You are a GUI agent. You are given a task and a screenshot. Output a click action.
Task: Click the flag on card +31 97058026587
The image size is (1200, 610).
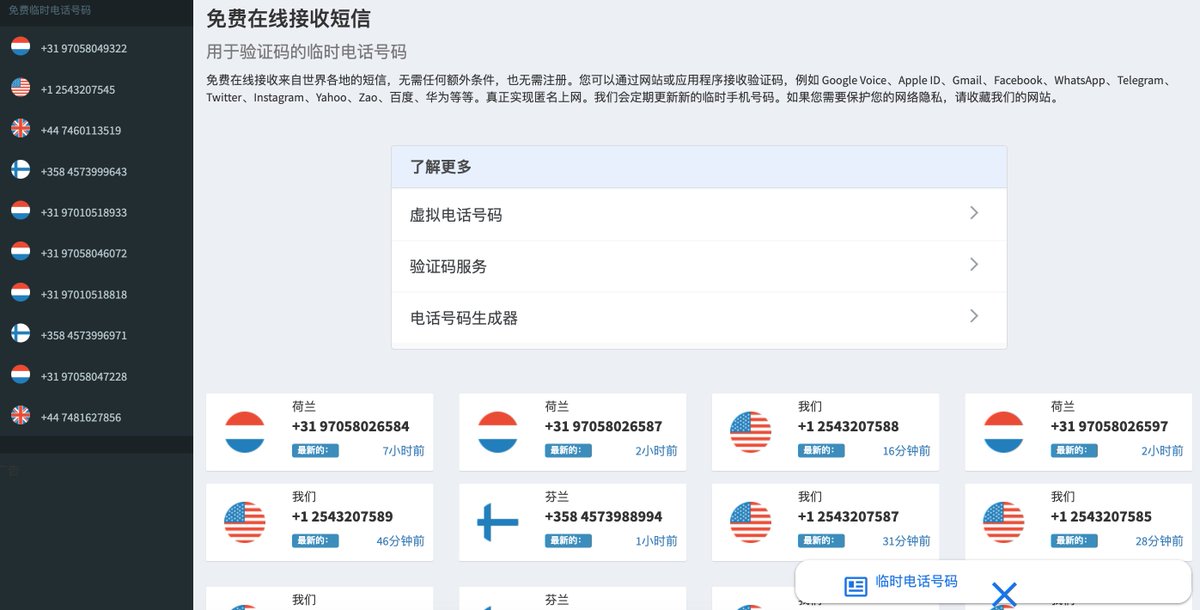coord(497,432)
